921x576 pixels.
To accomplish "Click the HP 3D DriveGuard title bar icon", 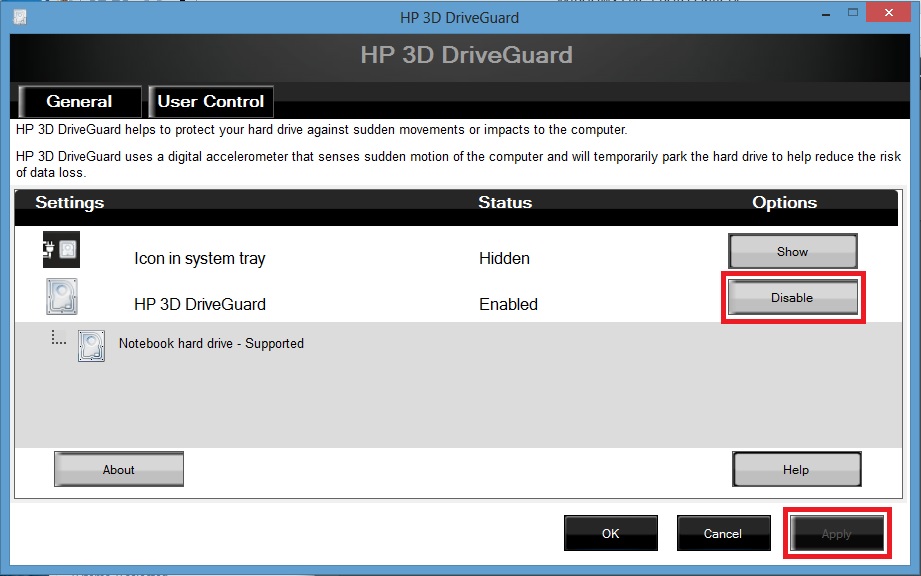I will 20,18.
